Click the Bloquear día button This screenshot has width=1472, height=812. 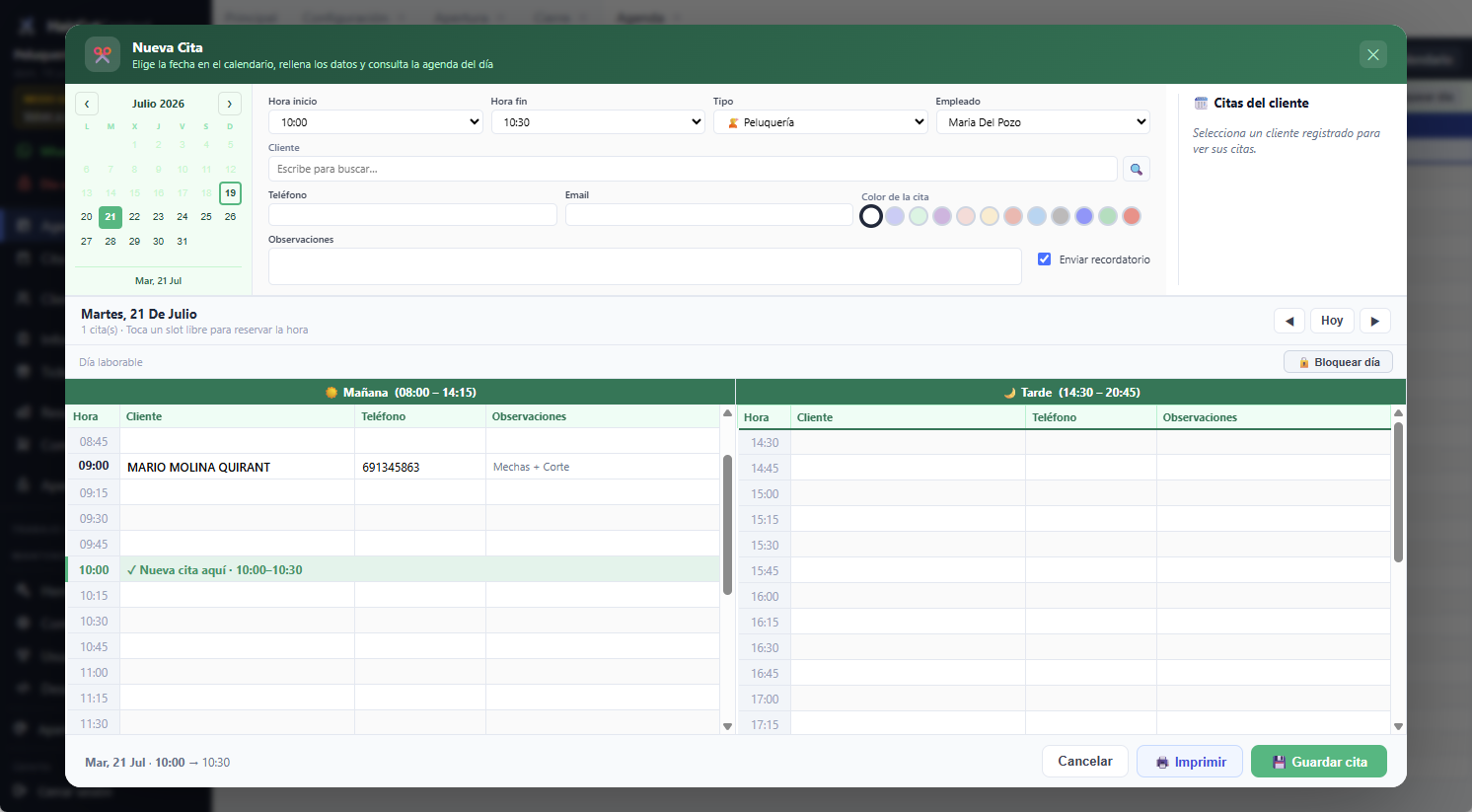click(x=1338, y=362)
